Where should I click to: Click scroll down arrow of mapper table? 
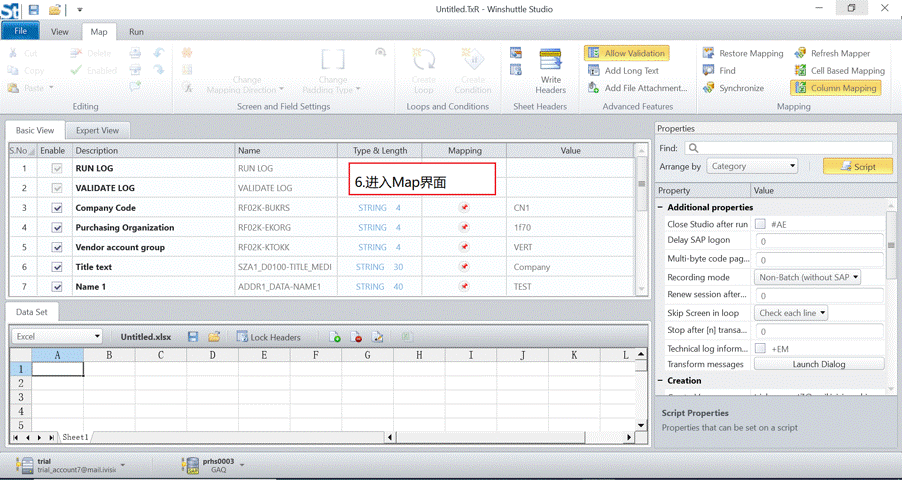point(641,289)
